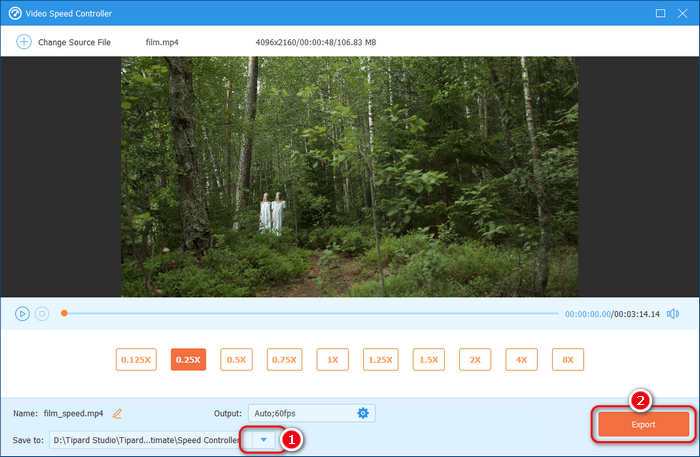The height and width of the screenshot is (457, 700).
Task: Select normal 1X speed
Action: coord(332,360)
